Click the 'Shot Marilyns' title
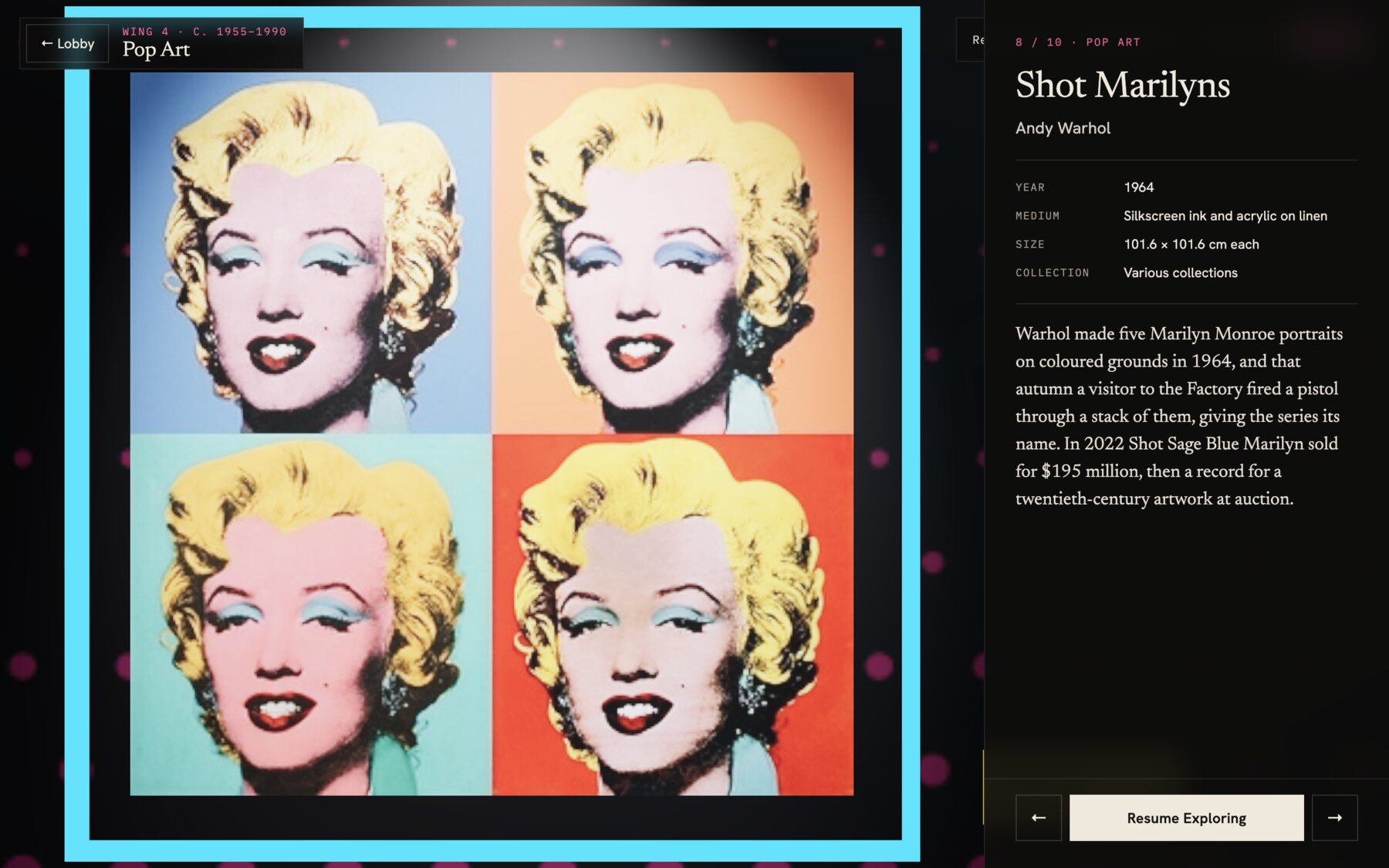This screenshot has width=1389, height=868. tap(1123, 85)
